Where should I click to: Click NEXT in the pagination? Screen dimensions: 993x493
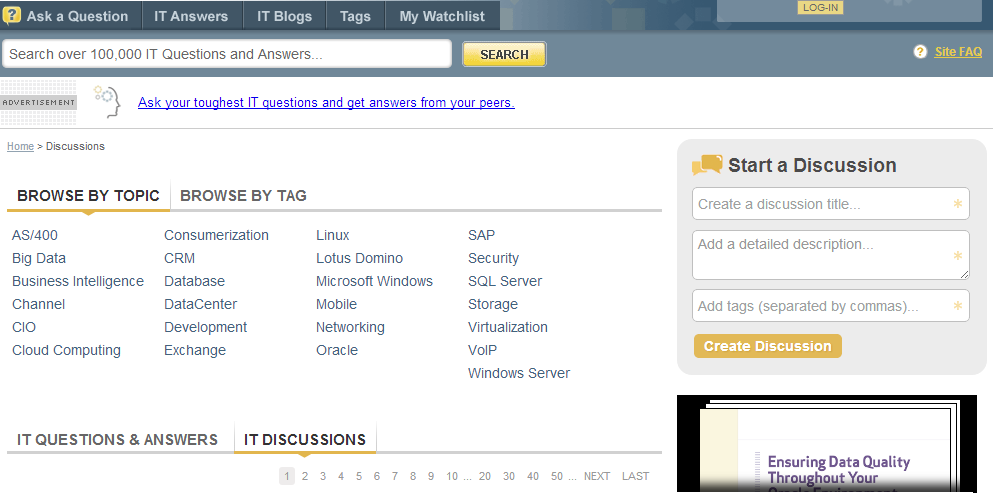[597, 476]
